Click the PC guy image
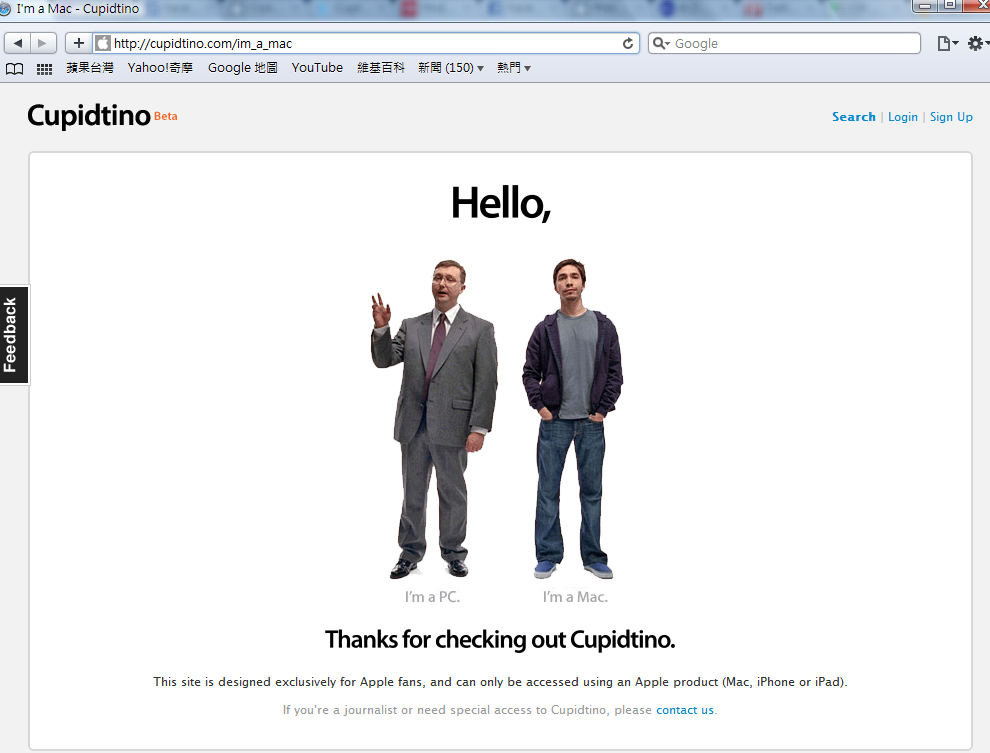Viewport: 990px width, 753px height. click(x=434, y=418)
